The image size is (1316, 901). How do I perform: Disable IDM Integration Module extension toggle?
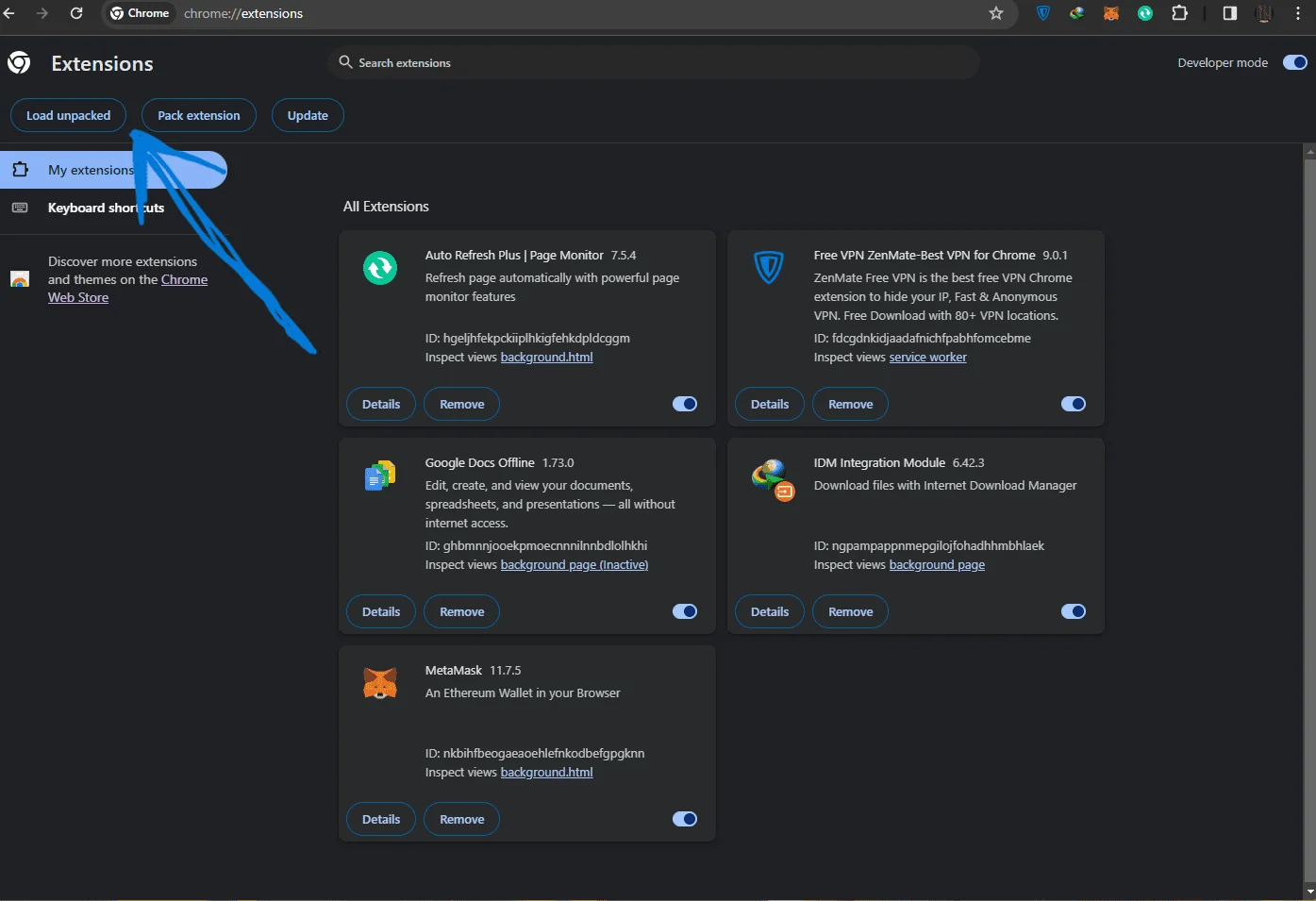(1074, 611)
